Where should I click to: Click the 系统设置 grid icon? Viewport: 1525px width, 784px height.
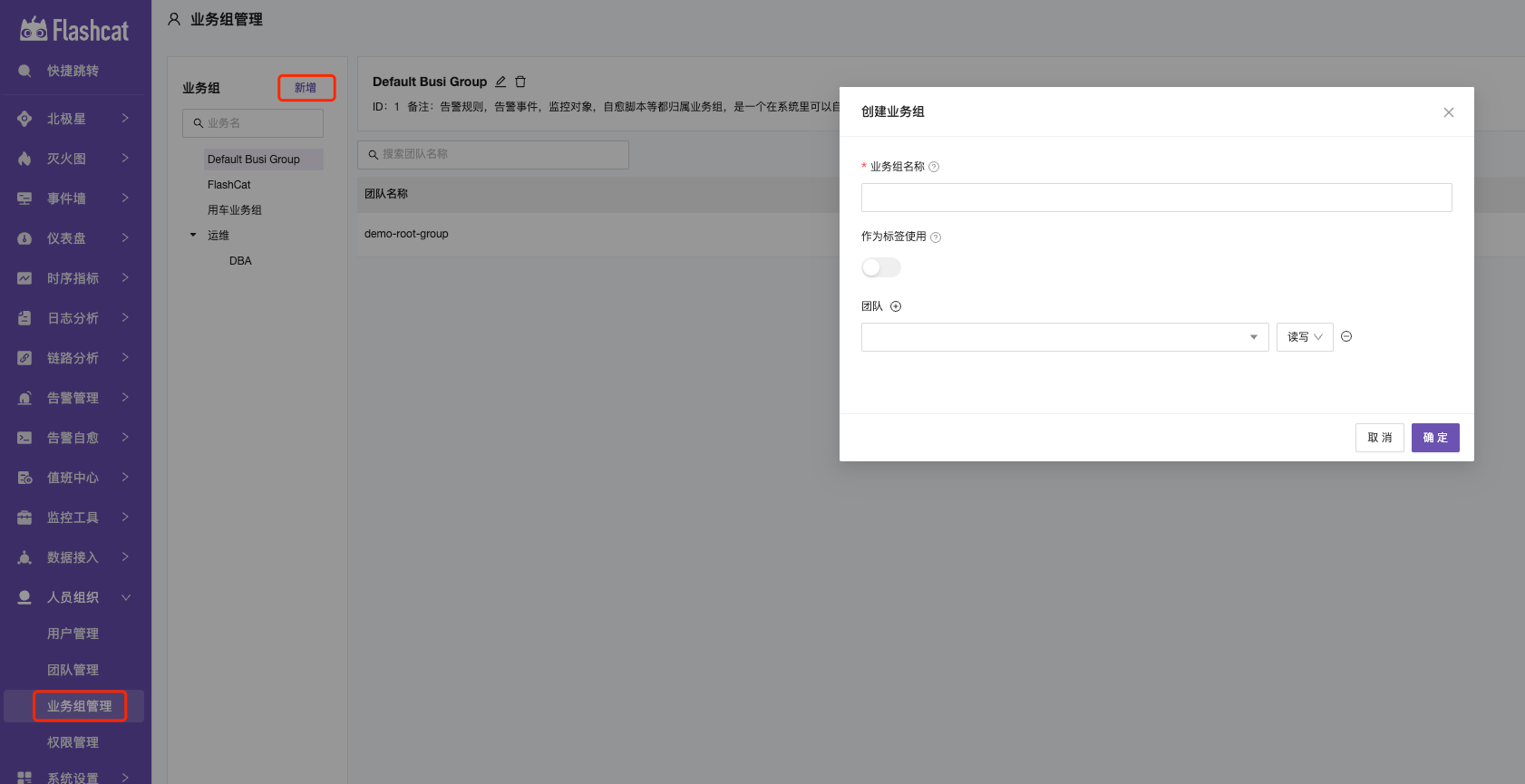click(24, 778)
